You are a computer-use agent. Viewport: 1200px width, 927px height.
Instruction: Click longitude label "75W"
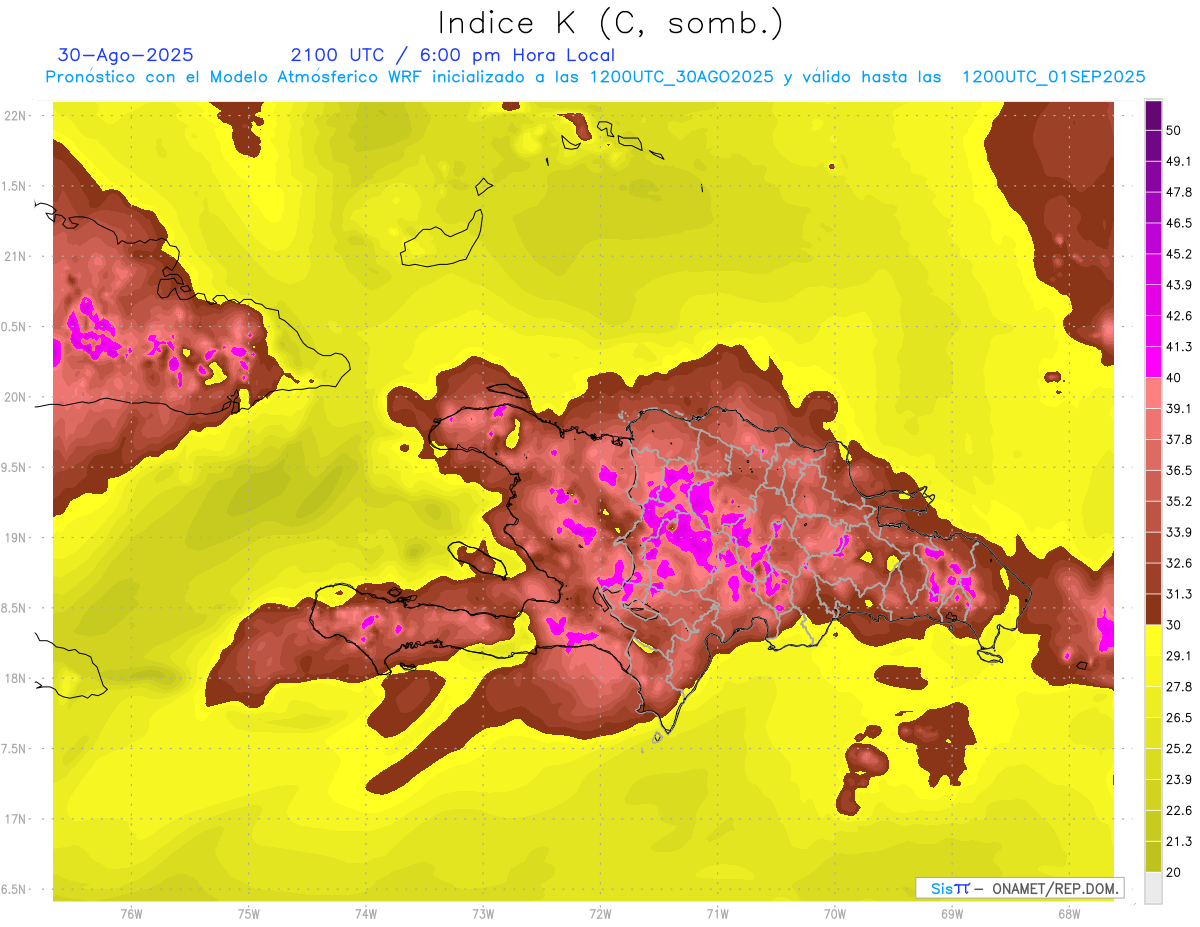(x=249, y=913)
